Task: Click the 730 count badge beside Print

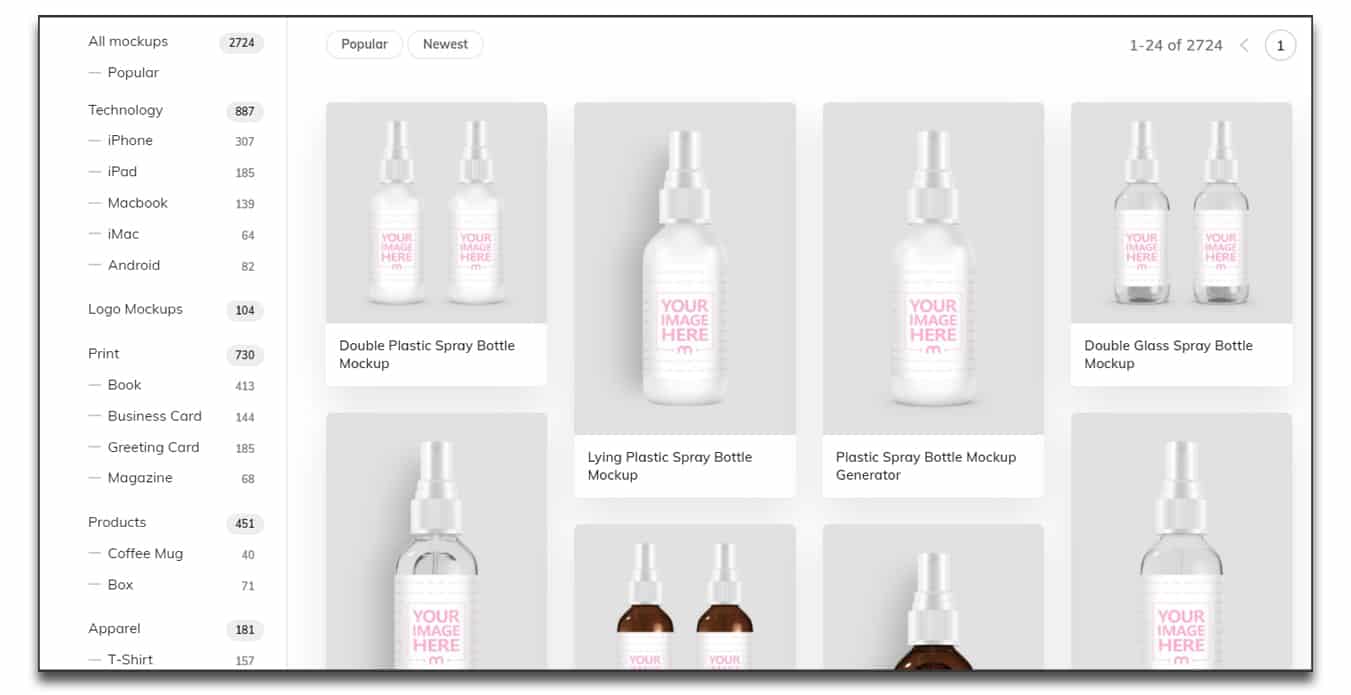Action: coord(245,355)
